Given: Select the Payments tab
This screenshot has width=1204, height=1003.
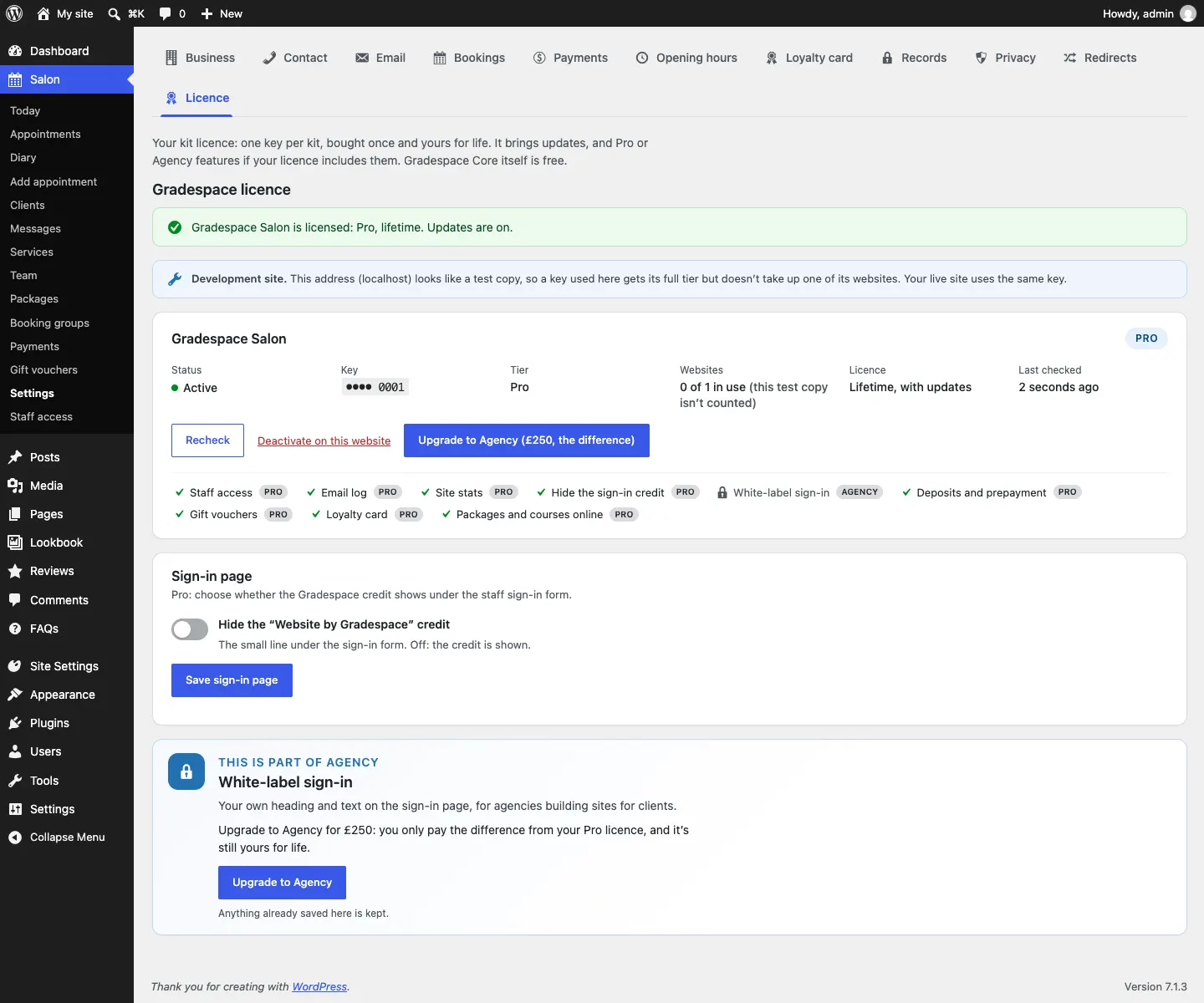Looking at the screenshot, I should click(570, 58).
